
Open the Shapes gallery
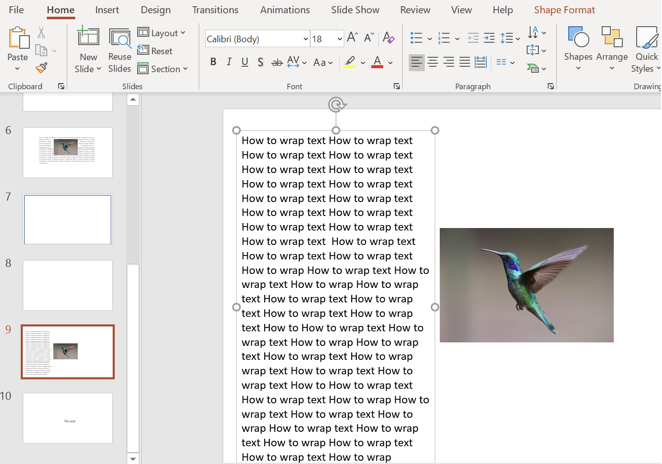[x=578, y=49]
